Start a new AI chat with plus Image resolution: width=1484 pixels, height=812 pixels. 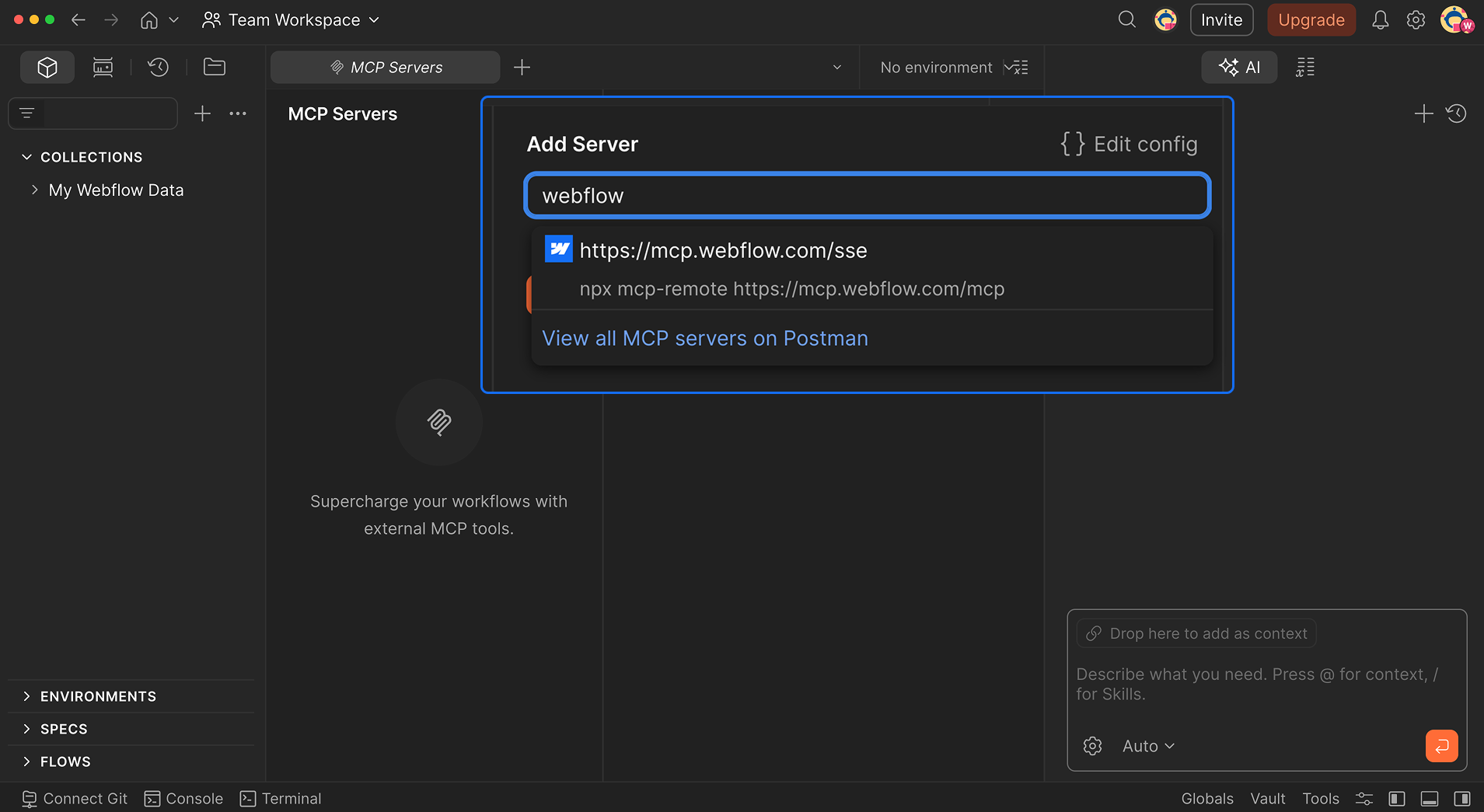pyautogui.click(x=1423, y=114)
